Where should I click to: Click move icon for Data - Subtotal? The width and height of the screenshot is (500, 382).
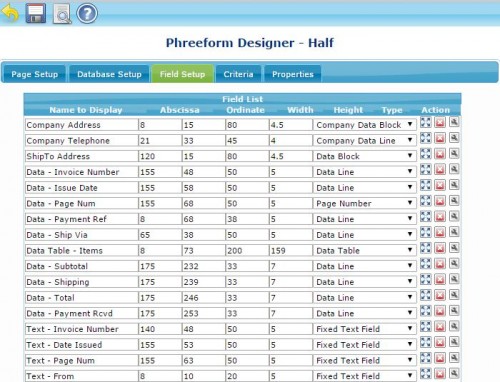(x=426, y=264)
